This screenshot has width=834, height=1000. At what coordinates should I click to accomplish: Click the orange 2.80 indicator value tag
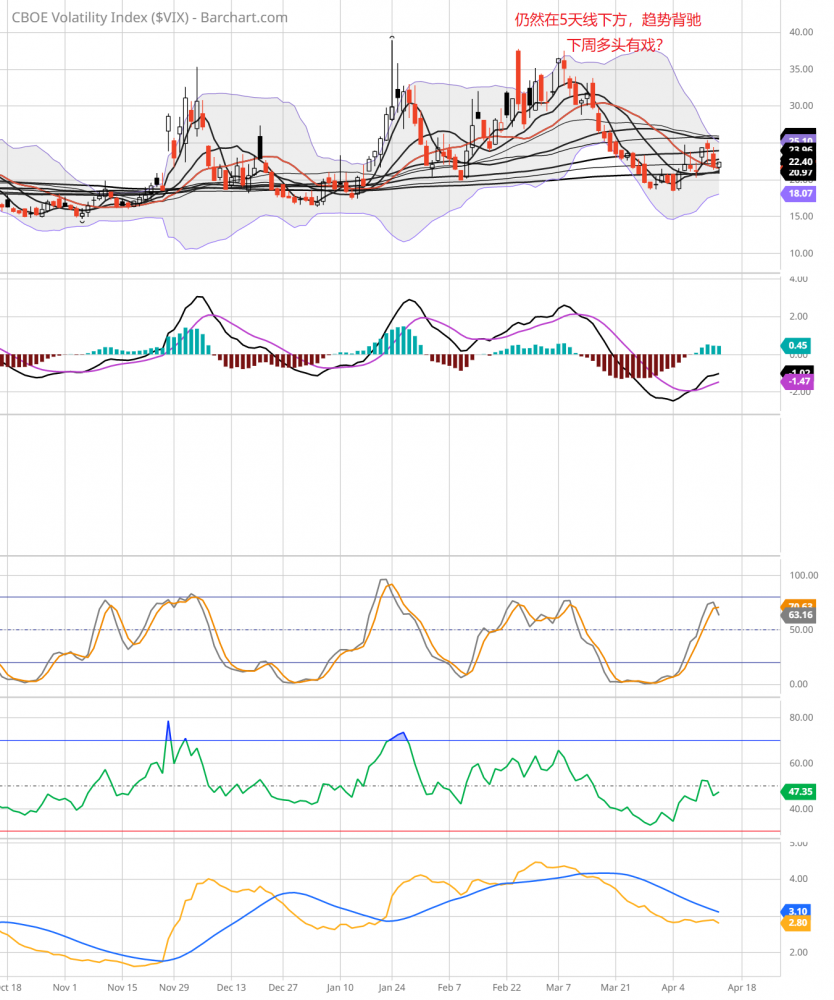795,925
